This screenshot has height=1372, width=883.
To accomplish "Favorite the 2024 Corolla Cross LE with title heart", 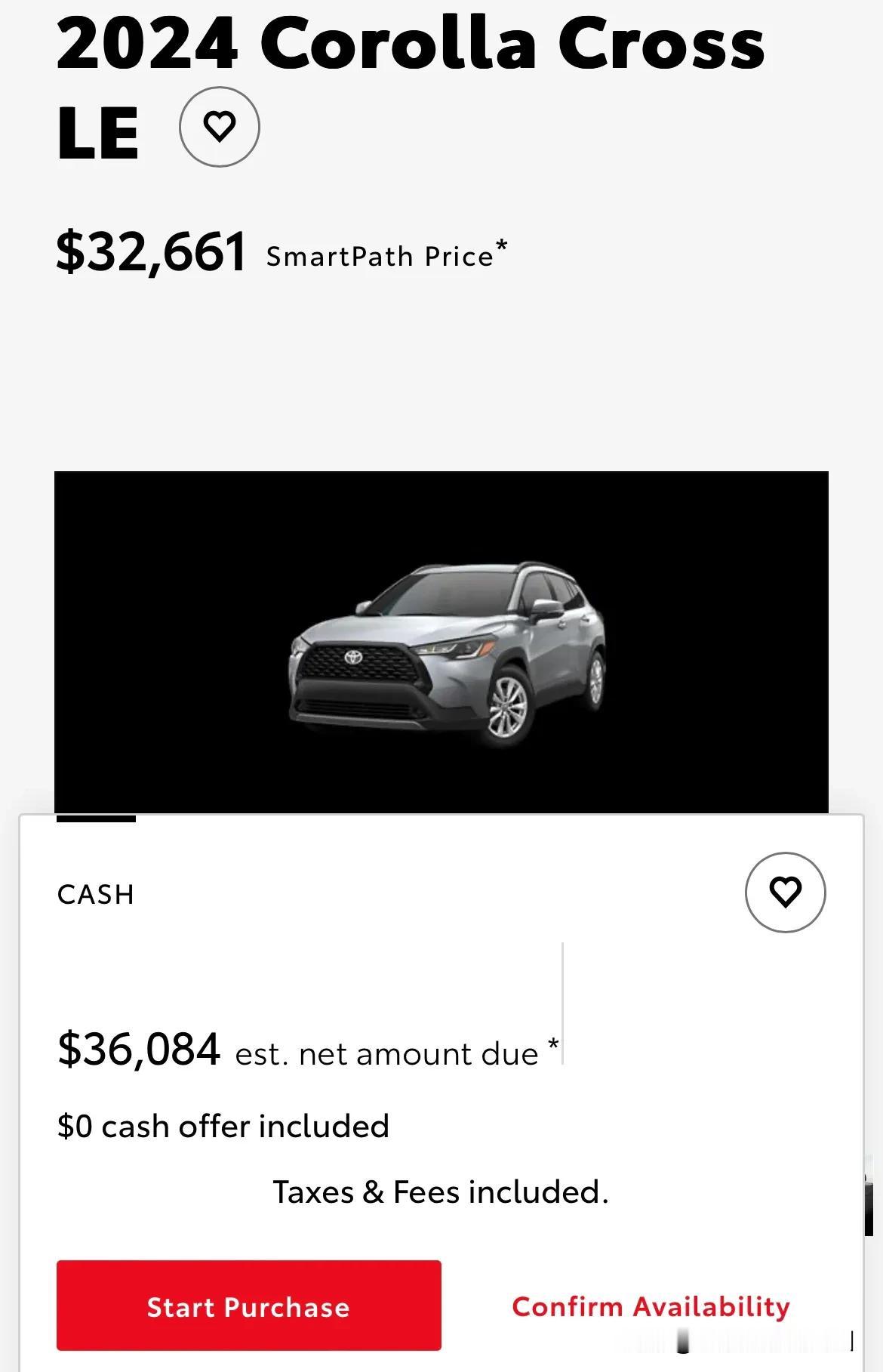I will pos(220,127).
